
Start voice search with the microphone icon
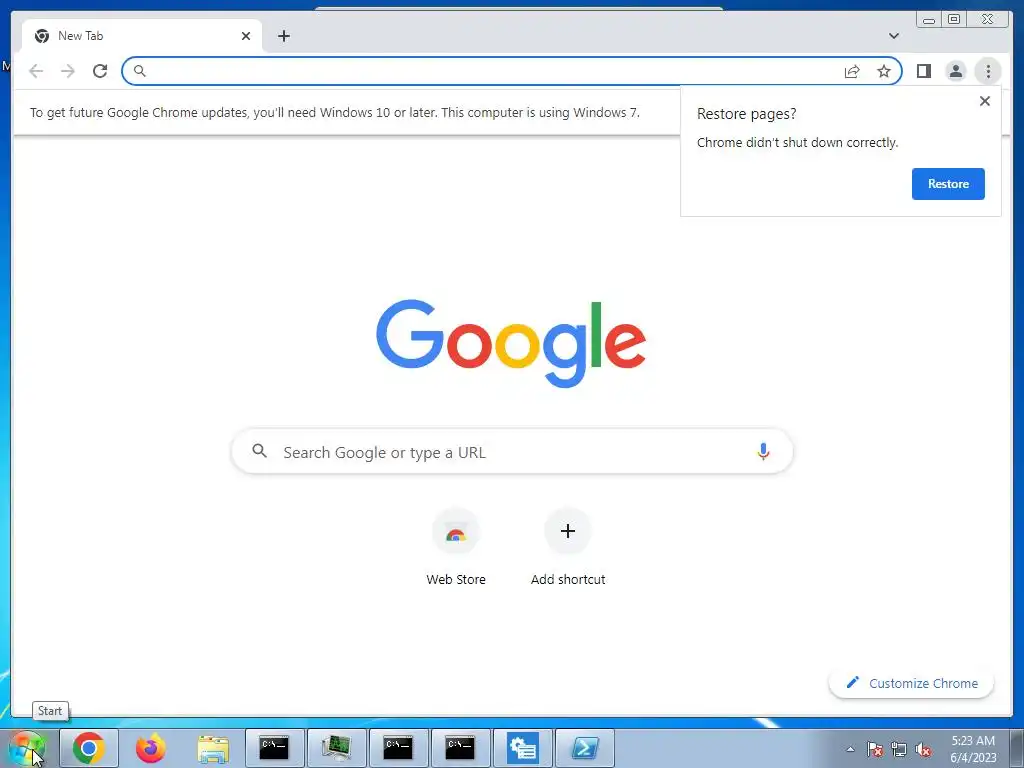click(763, 451)
